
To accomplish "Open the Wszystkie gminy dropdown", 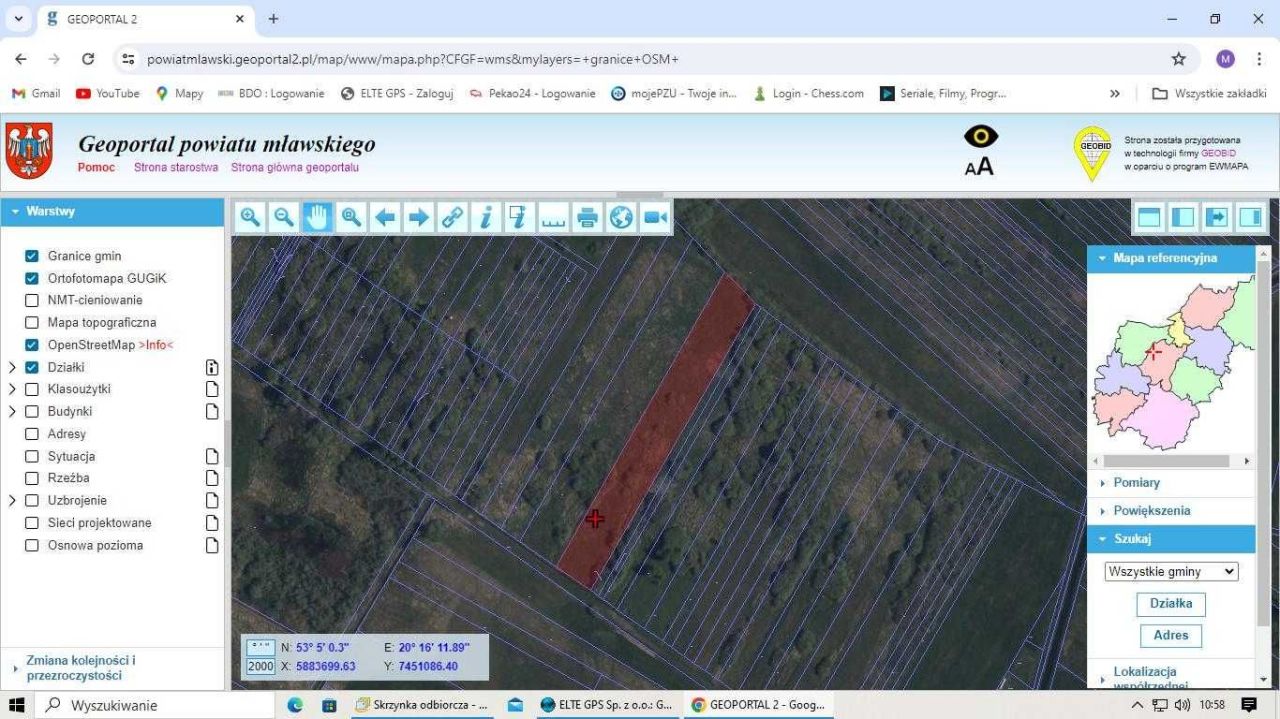I will [1171, 572].
